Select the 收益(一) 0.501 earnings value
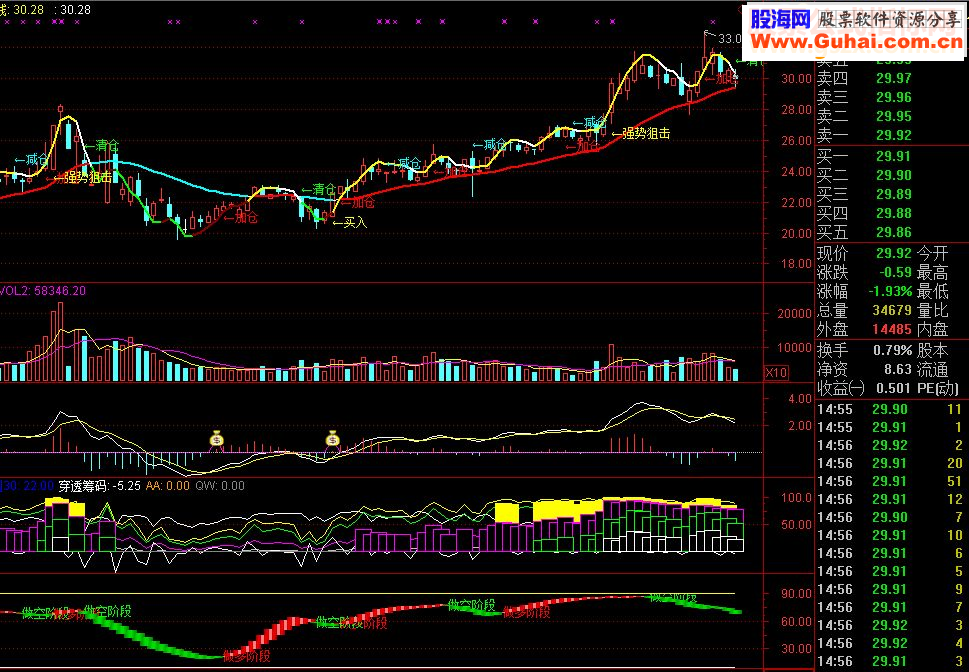The image size is (969, 672). [893, 389]
